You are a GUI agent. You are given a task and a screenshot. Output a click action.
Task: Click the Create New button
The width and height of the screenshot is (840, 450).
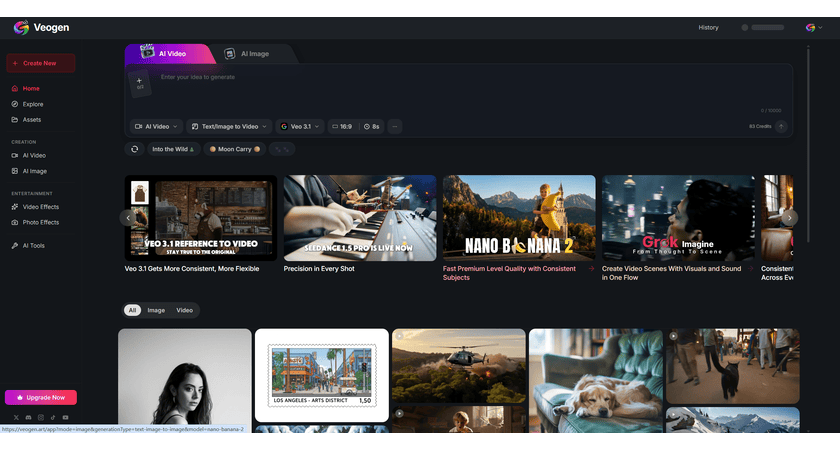pos(41,63)
